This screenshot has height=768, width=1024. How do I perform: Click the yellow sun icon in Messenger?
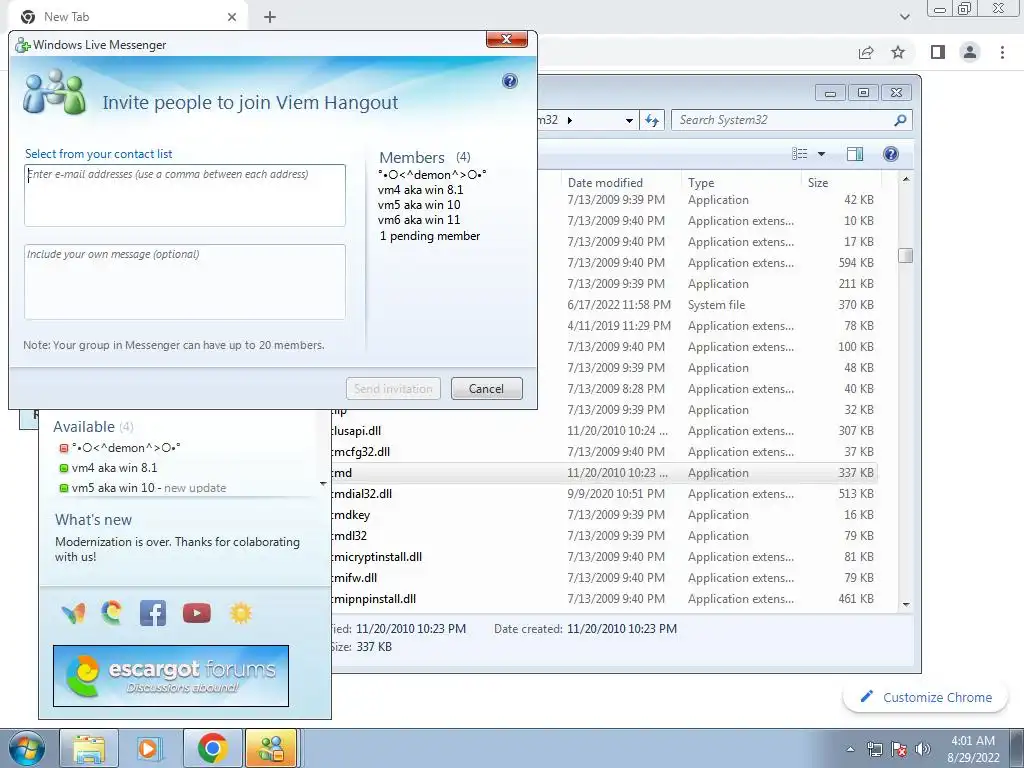[x=240, y=613]
